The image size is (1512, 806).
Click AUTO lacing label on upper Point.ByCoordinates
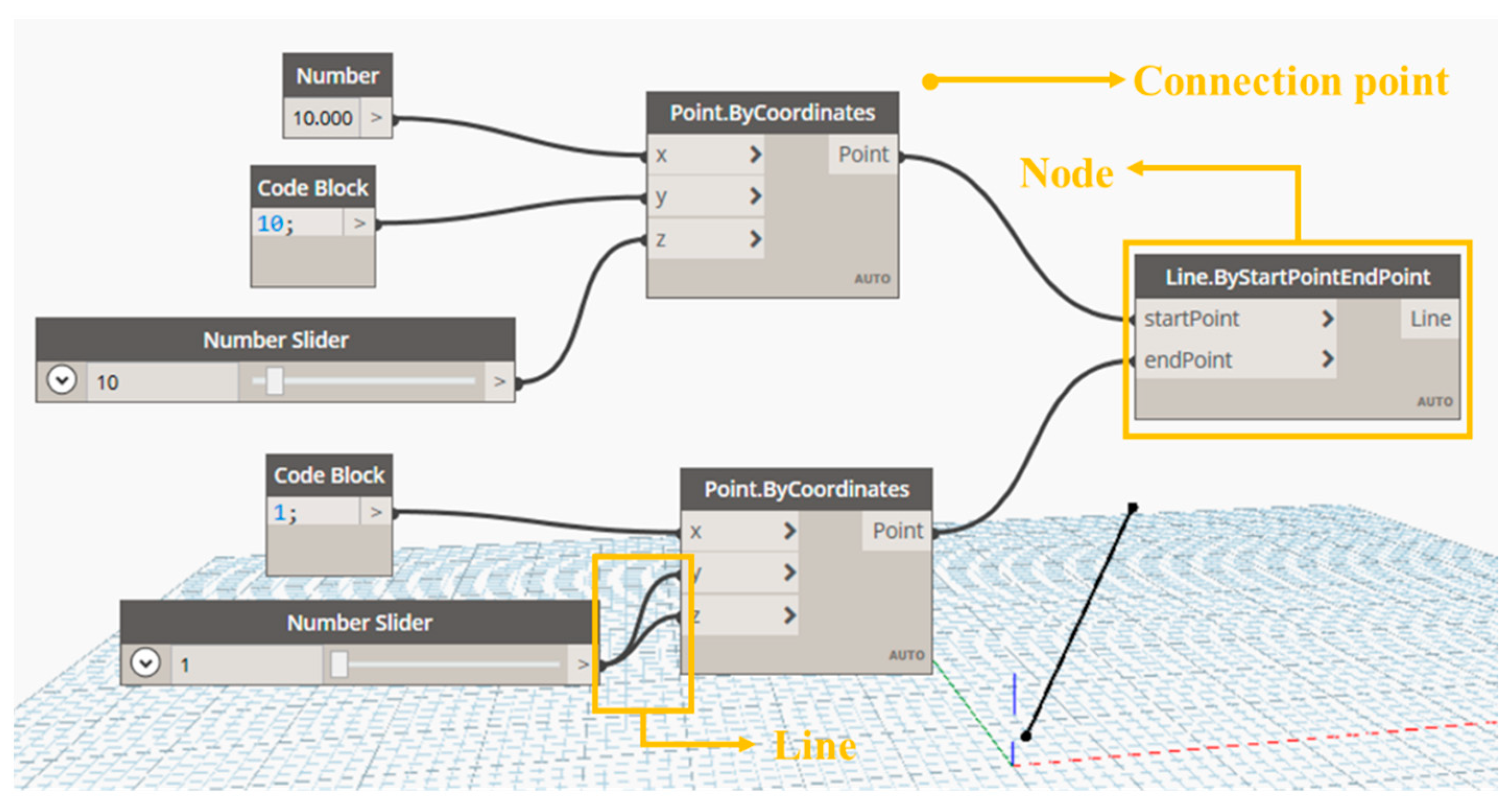(872, 279)
